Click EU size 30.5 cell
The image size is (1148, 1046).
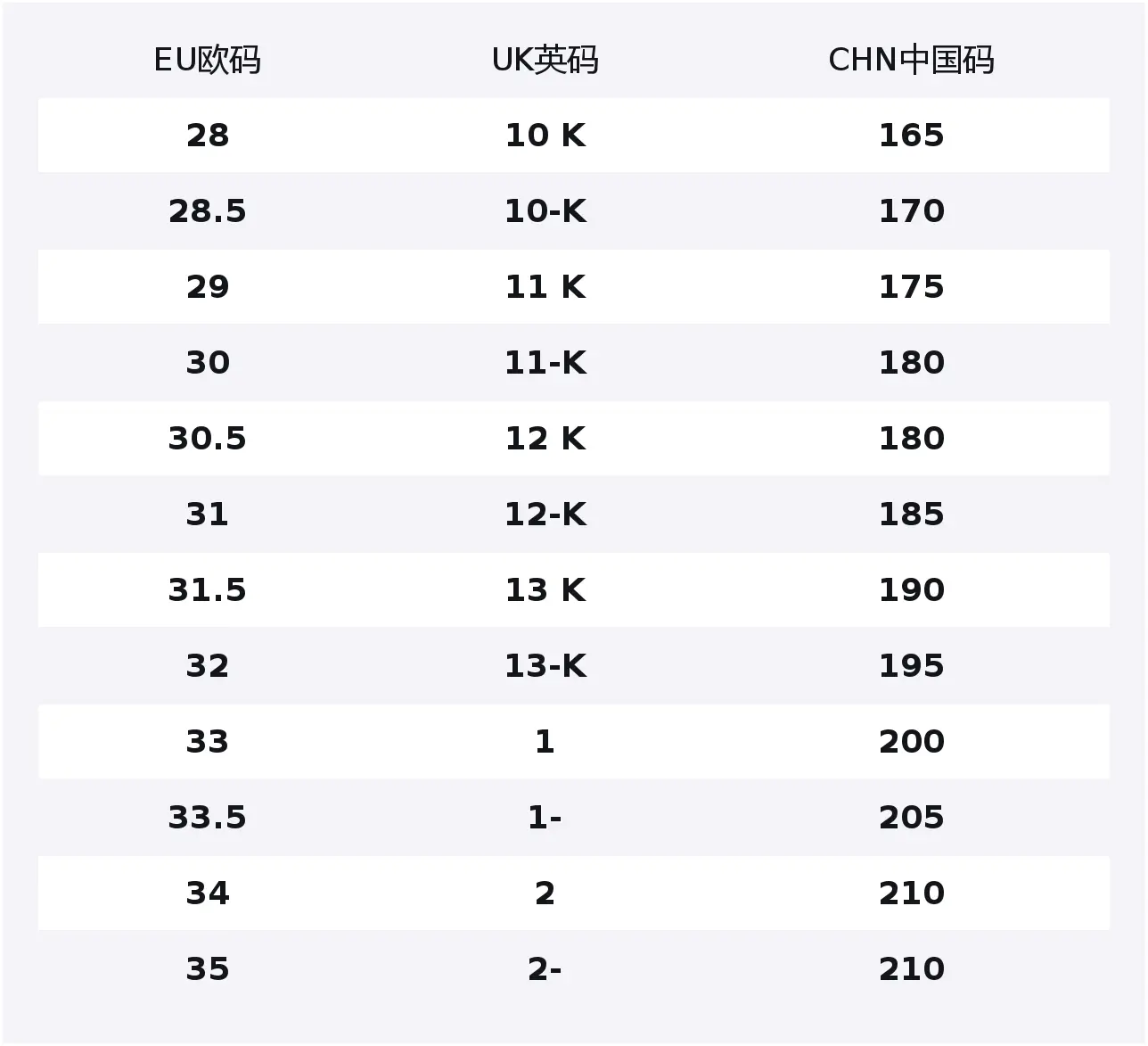pyautogui.click(x=208, y=439)
